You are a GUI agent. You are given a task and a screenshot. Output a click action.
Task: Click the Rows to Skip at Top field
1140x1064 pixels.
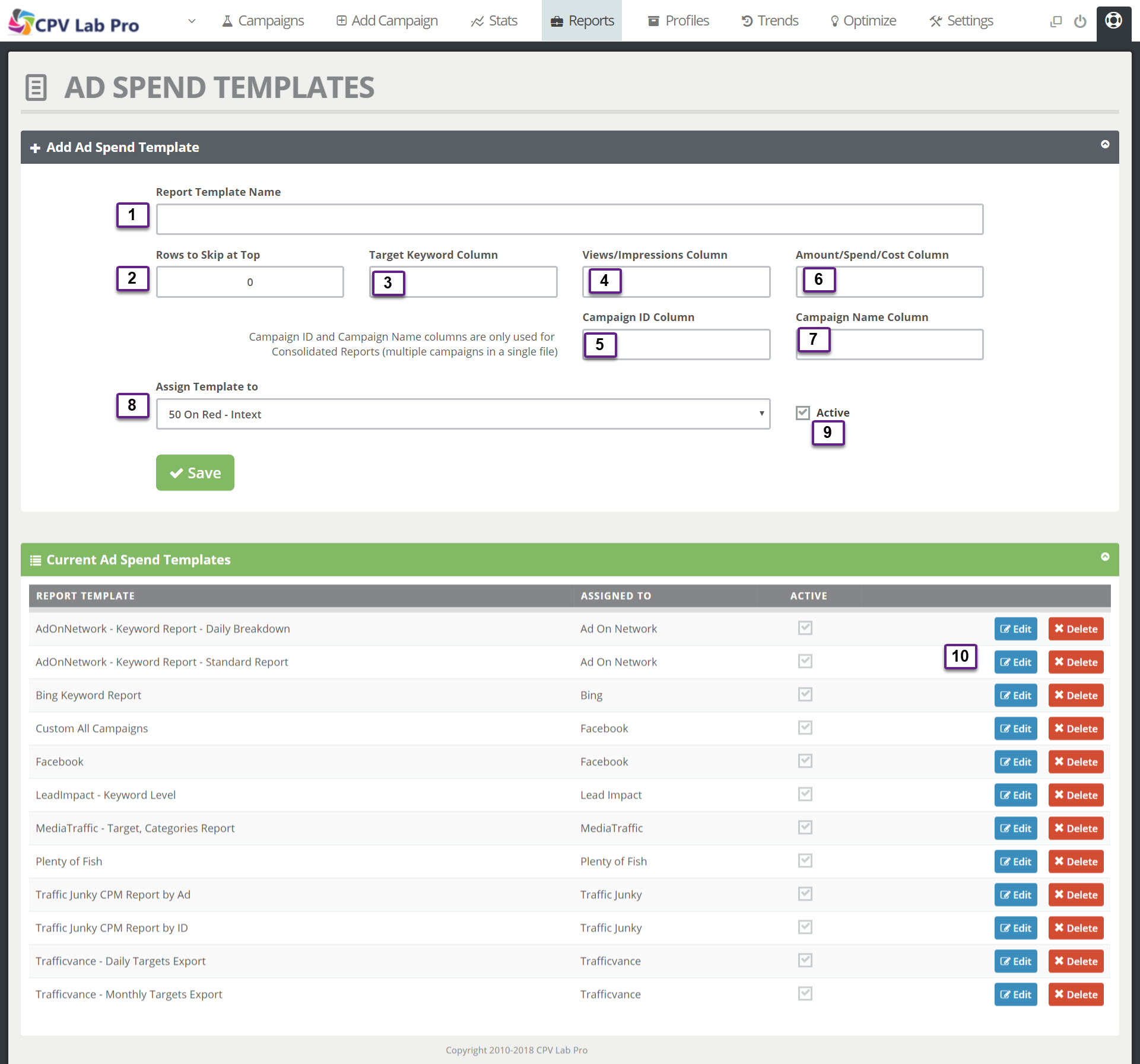point(250,282)
